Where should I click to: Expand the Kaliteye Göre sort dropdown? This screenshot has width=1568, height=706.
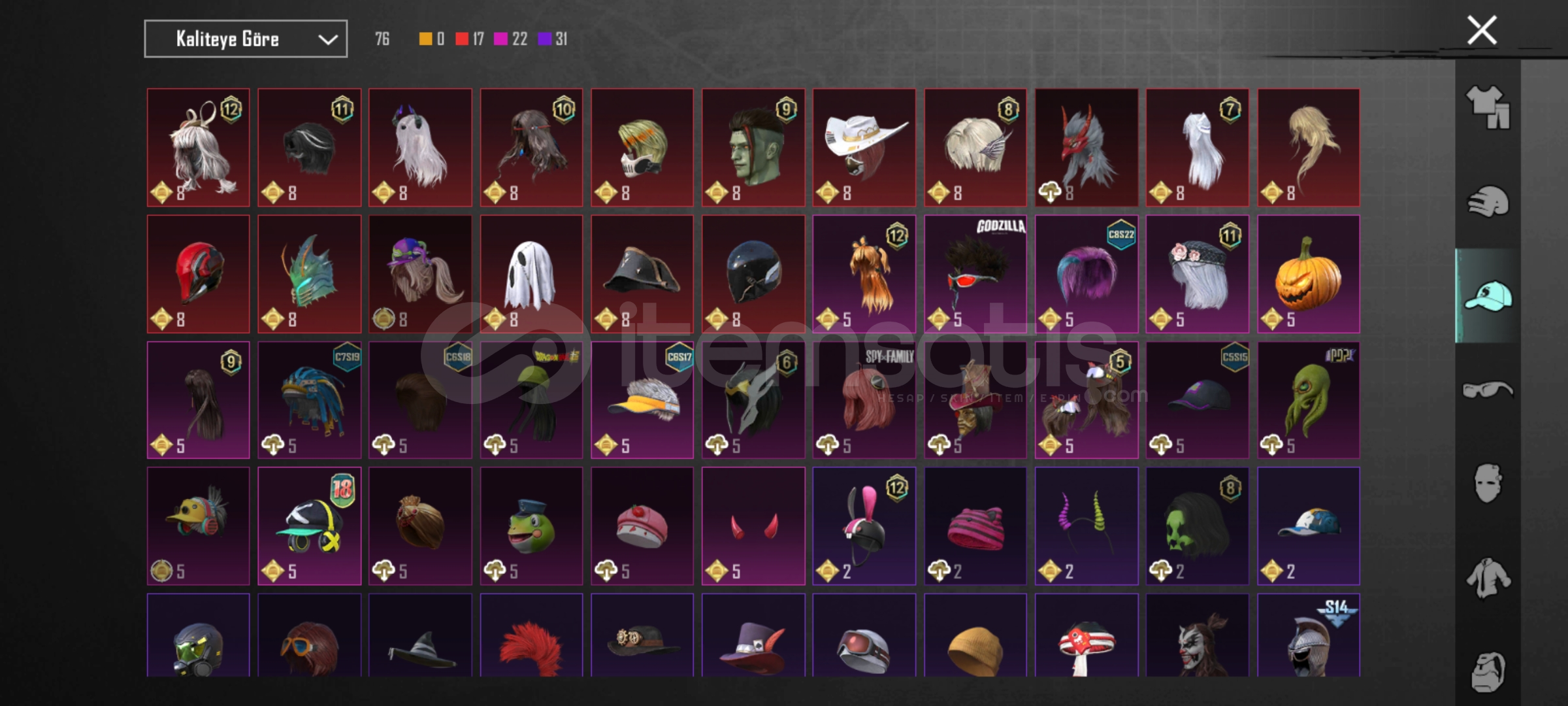[246, 39]
